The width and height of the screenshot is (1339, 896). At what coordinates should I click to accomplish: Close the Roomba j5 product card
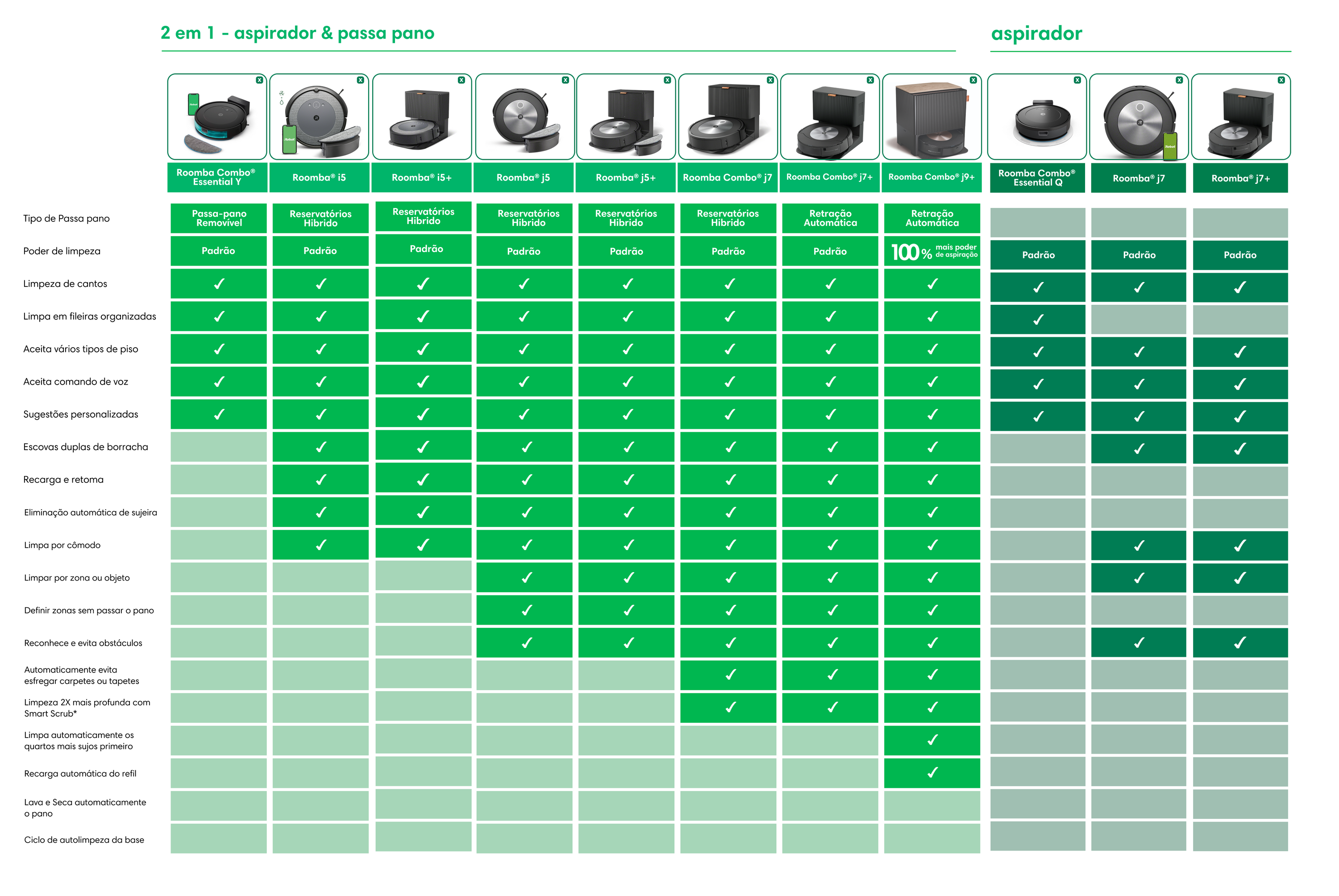(565, 80)
